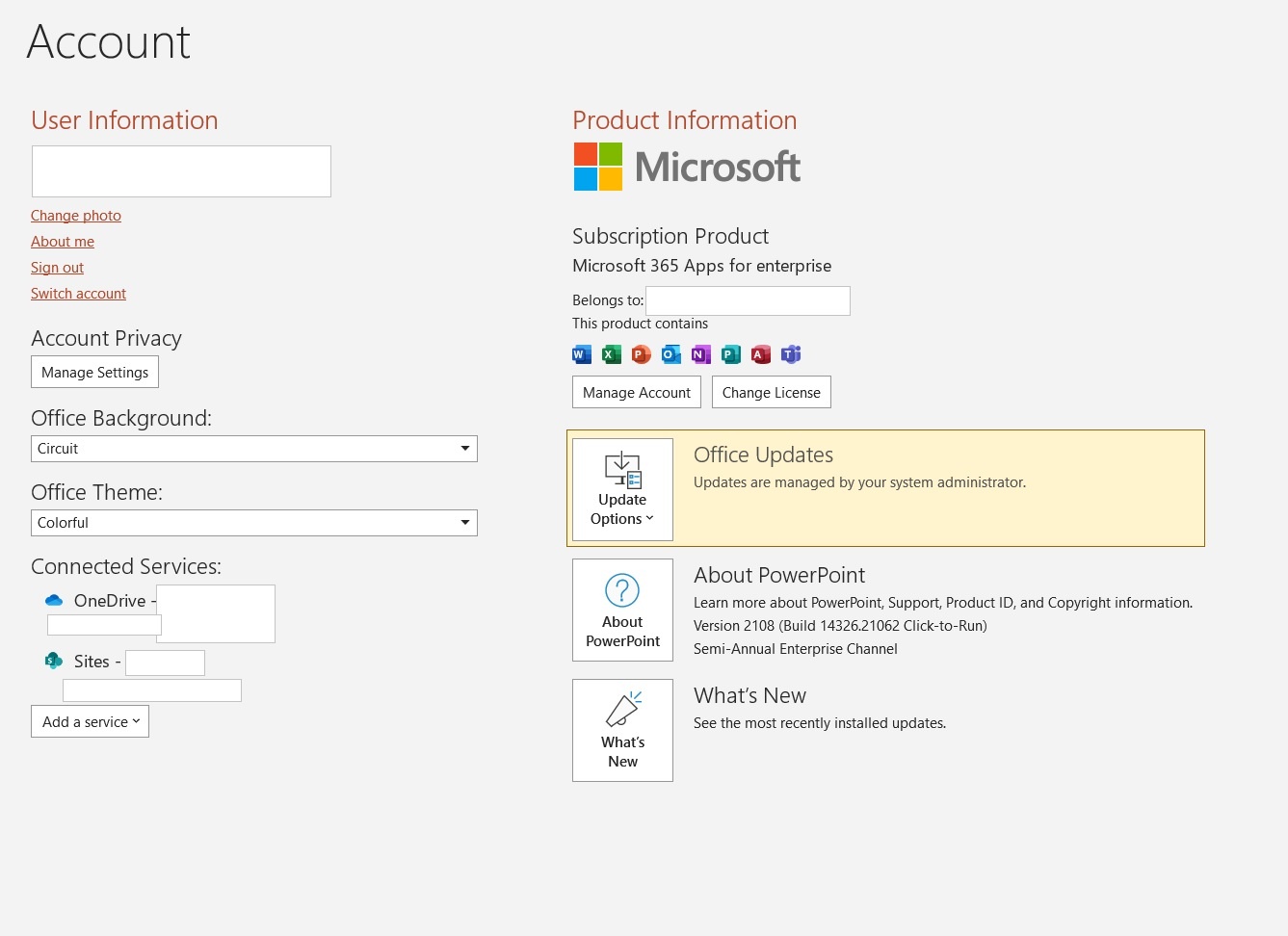Click the "Semi-Annual Enterprise Channel" text
Image resolution: width=1288 pixels, height=936 pixels.
point(796,649)
